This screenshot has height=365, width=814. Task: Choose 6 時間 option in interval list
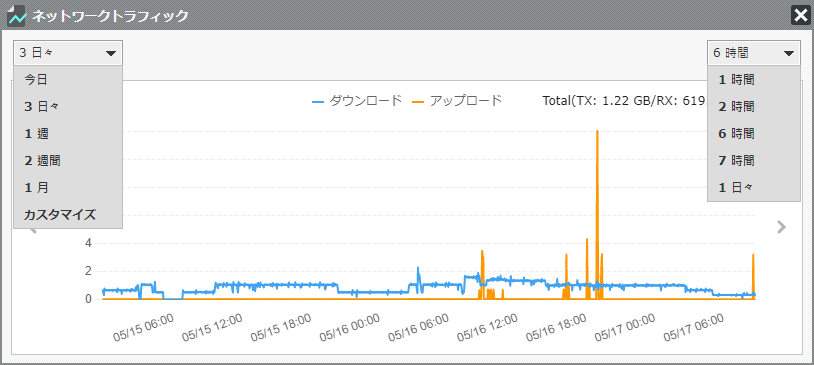pos(753,134)
